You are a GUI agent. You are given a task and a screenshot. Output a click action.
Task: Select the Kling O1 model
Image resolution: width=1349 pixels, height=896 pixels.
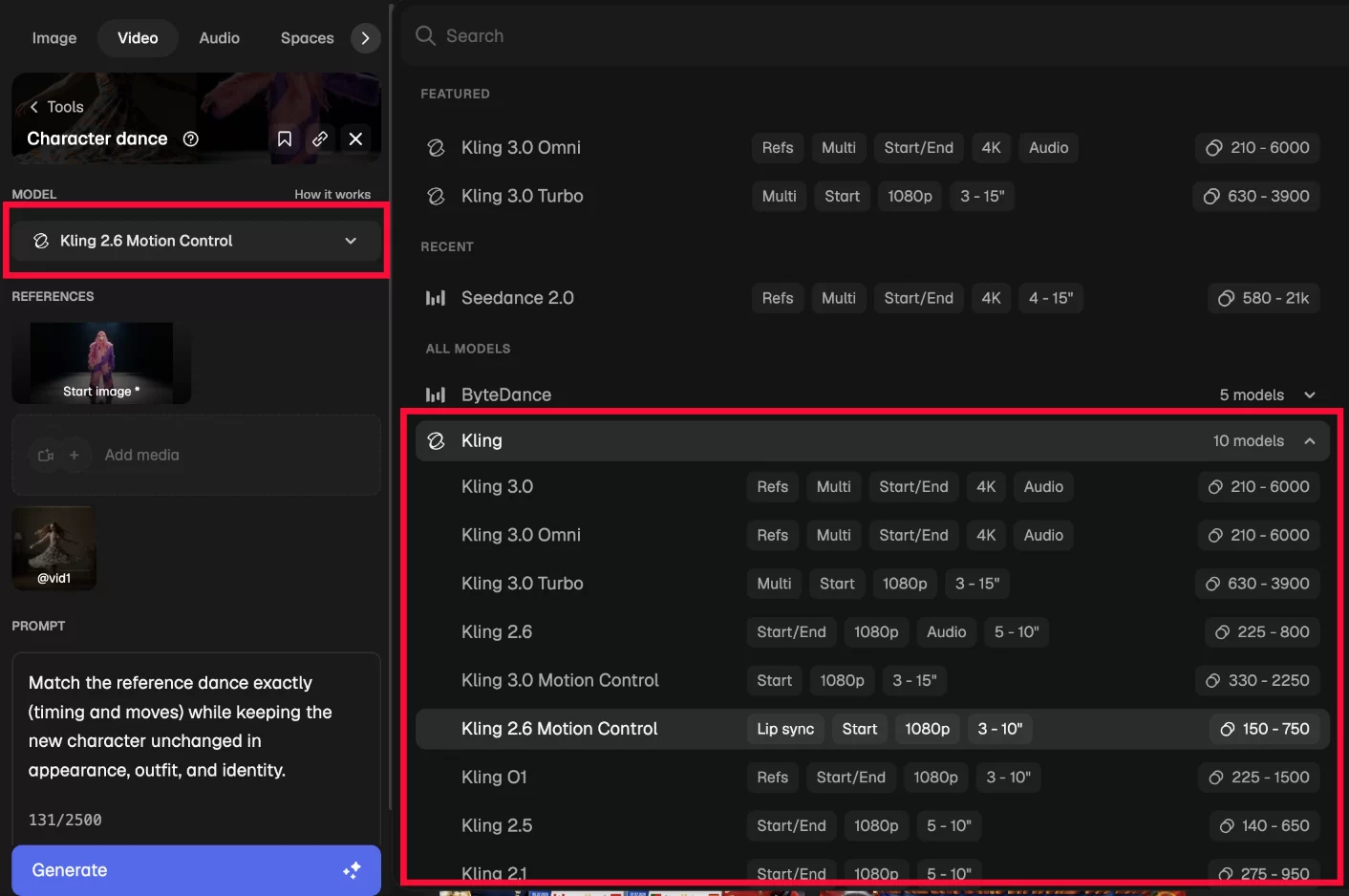pos(872,778)
